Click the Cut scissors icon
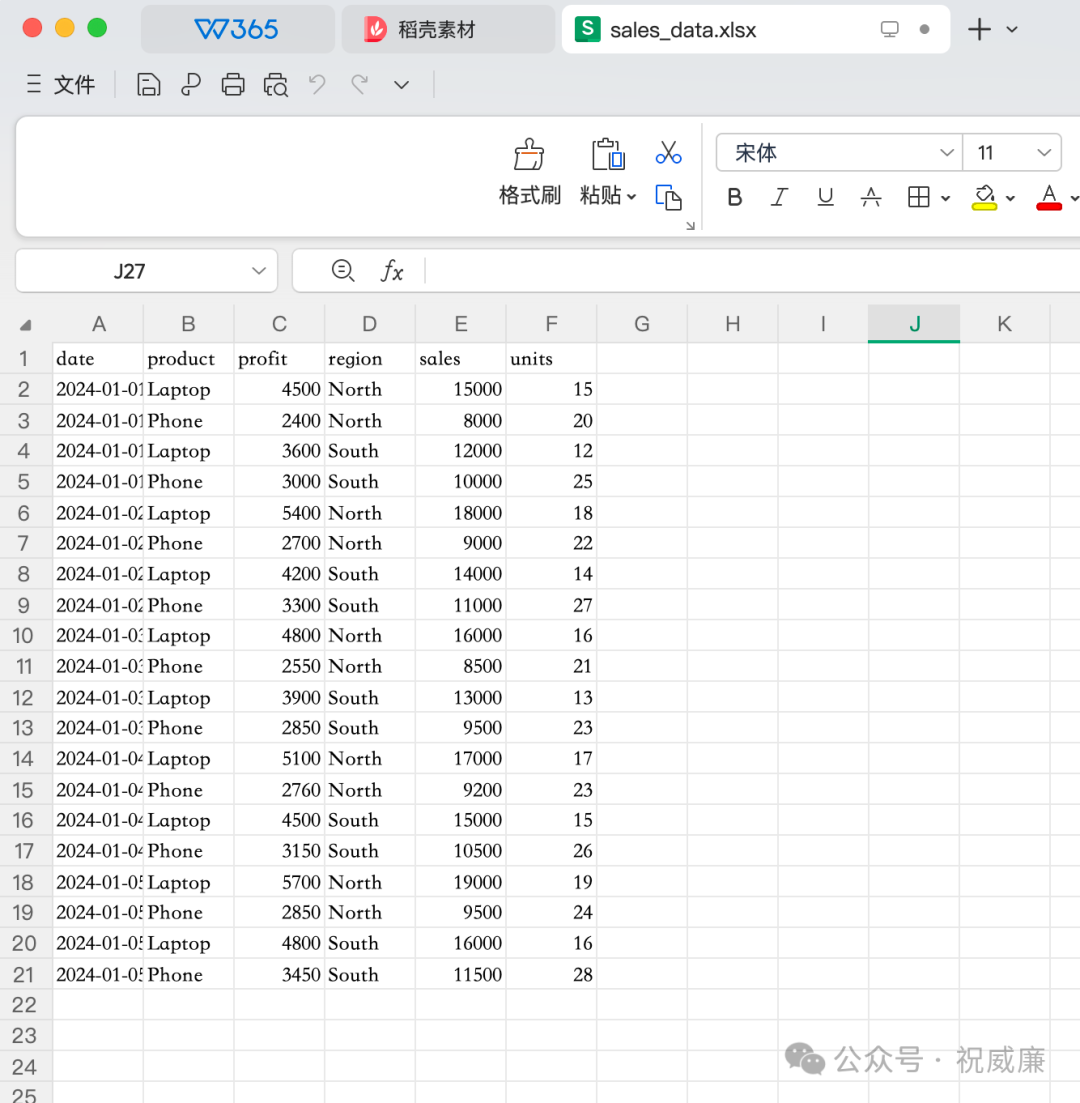Screen dimensions: 1080x1103 [668, 152]
